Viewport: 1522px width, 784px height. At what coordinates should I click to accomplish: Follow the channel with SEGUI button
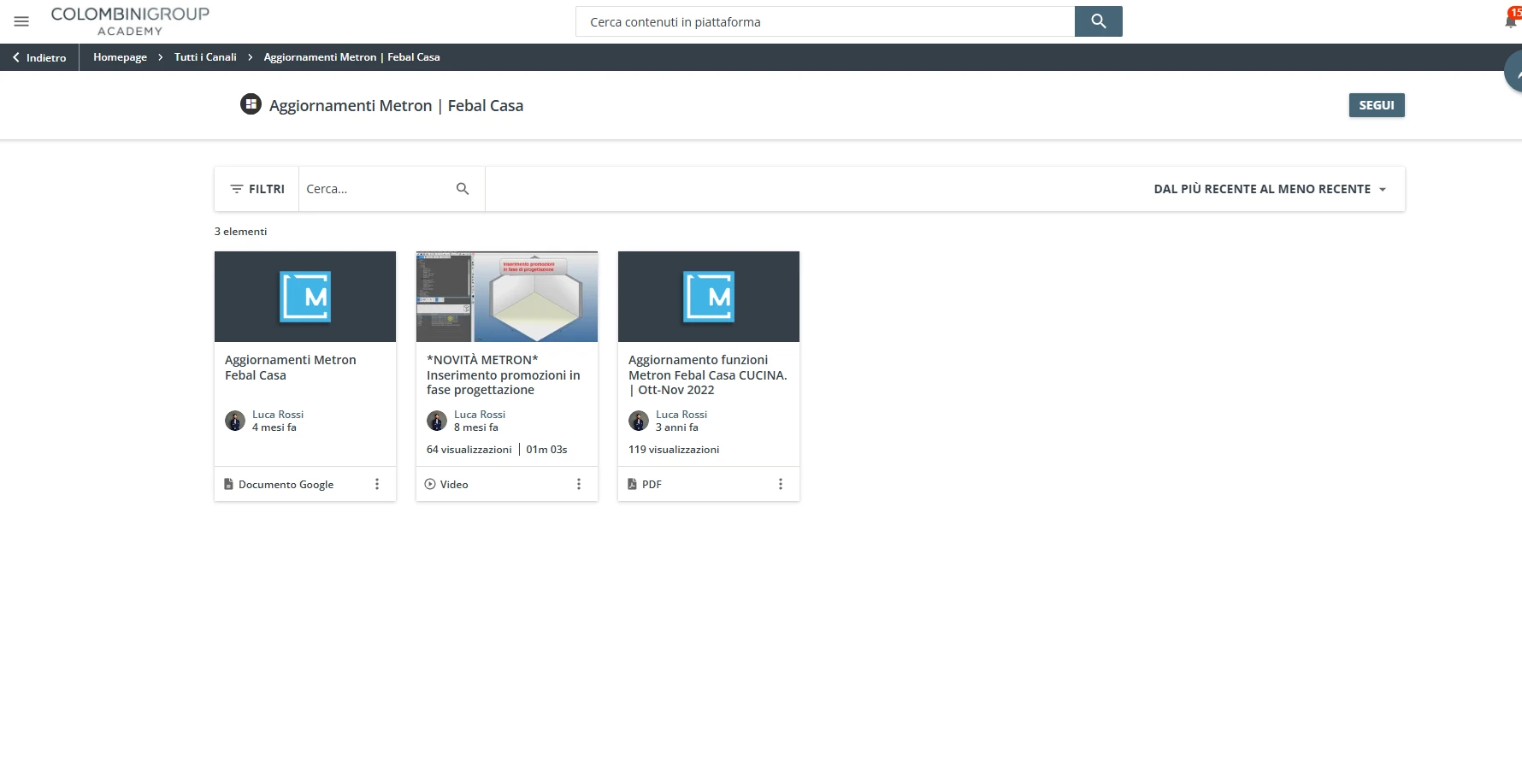click(1377, 105)
